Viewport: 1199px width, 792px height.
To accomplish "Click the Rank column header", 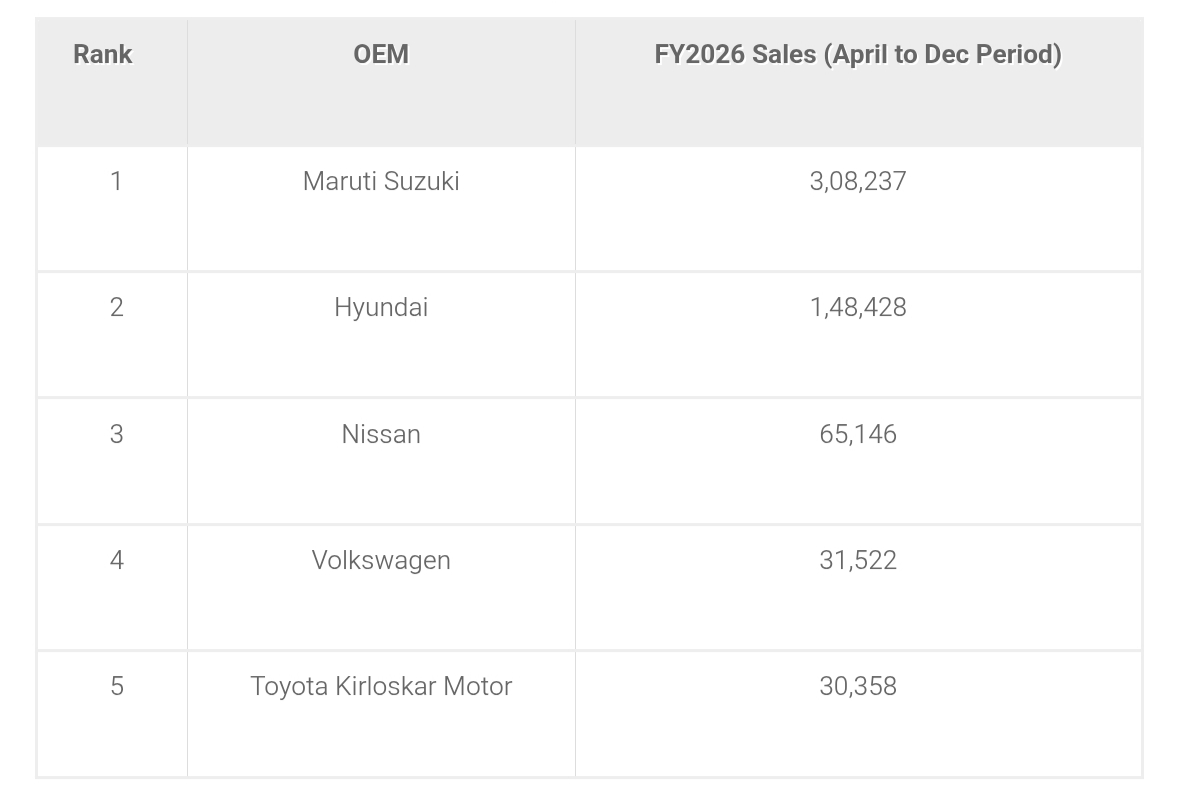I will [x=103, y=54].
